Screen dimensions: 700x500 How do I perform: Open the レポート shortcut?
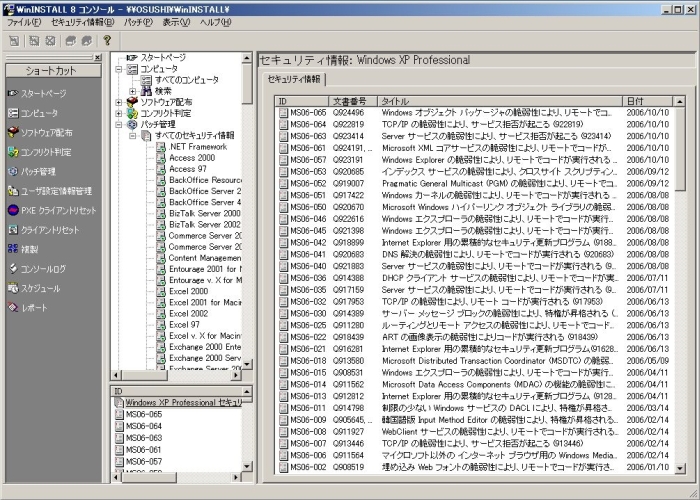[28, 308]
